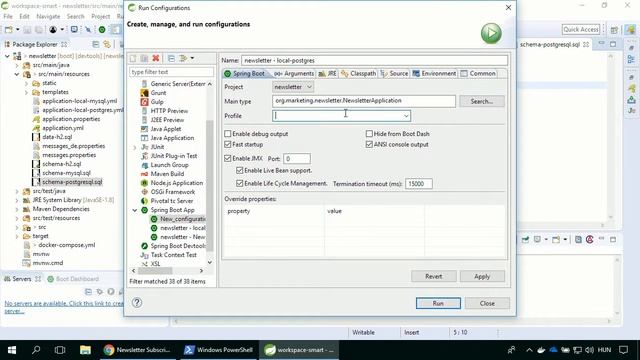Click the JMX Port input field
This screenshot has height=360, width=640.
297,158
